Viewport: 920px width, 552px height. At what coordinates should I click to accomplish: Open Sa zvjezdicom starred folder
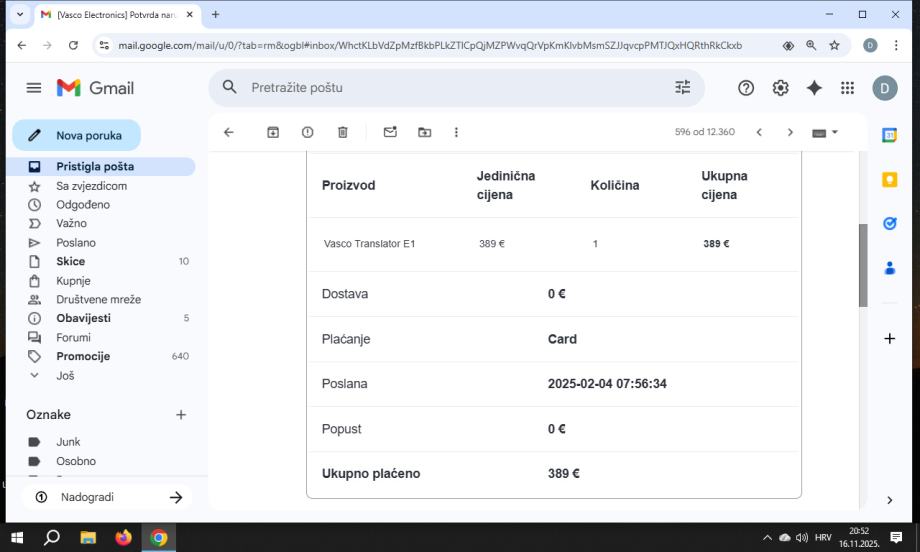(103, 186)
